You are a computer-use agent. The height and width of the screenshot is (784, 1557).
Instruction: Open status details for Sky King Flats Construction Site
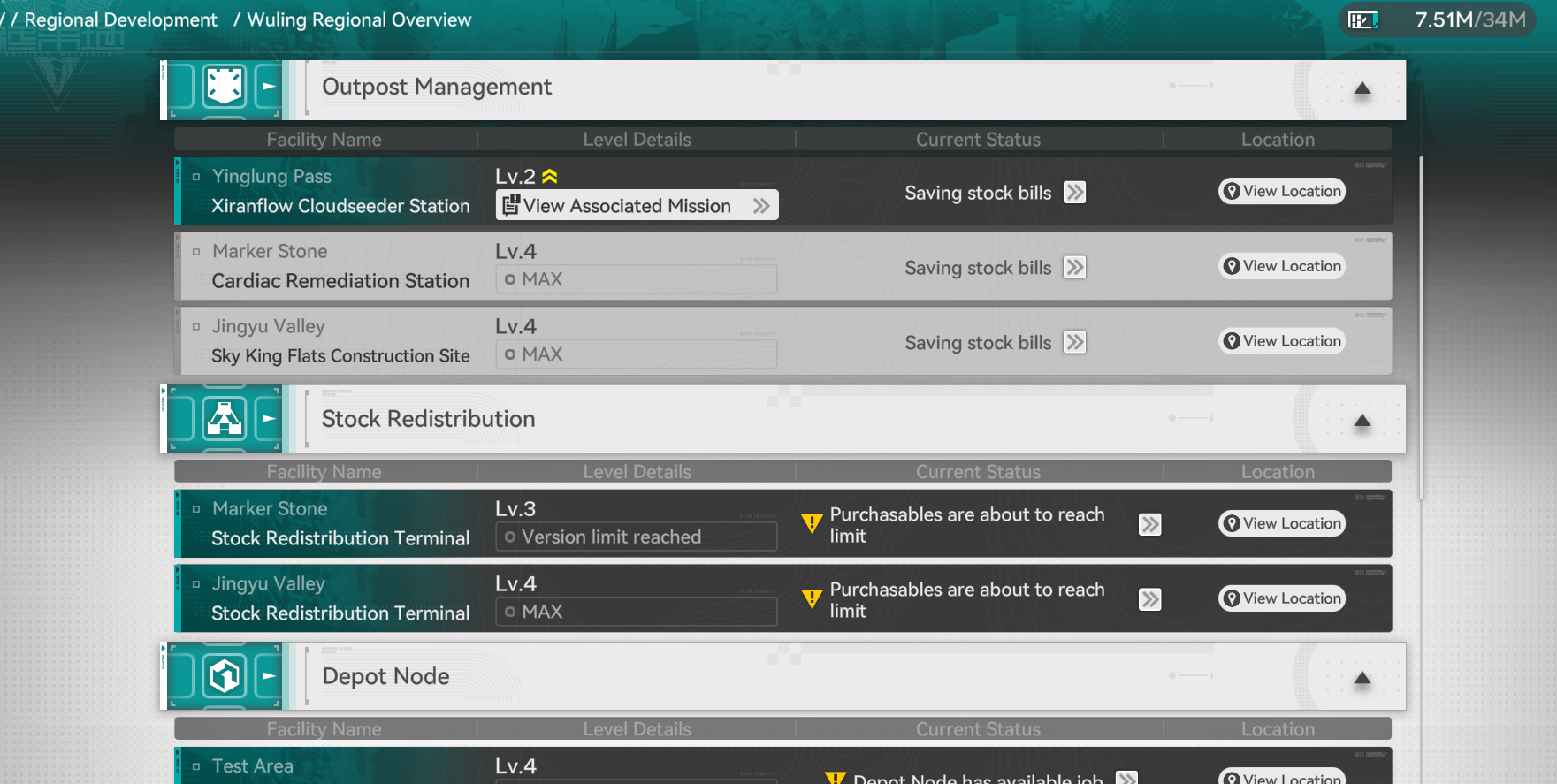1074,343
